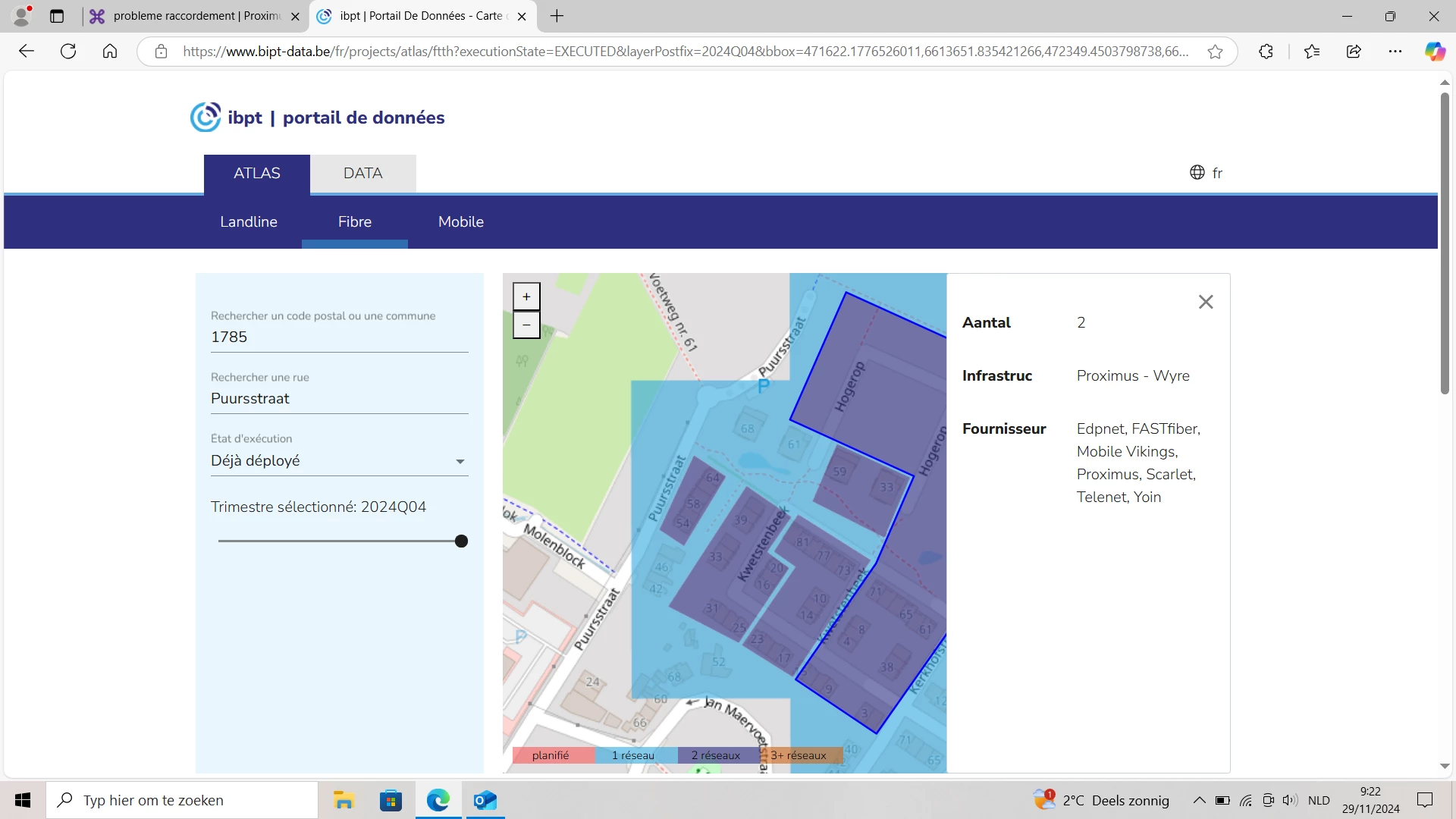Viewport: 1456px width, 819px height.
Task: Add page to favorites star icon
Action: pyautogui.click(x=1215, y=52)
